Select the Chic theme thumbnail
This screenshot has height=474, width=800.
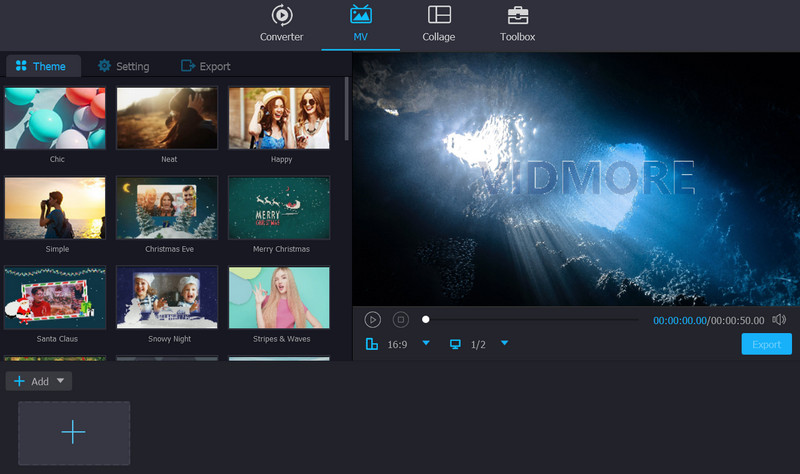[x=55, y=118]
